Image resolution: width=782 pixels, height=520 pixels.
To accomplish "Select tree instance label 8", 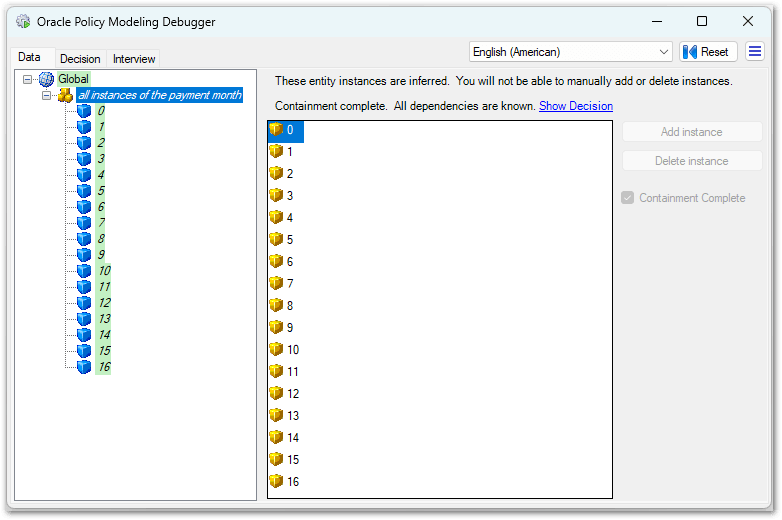I will coord(101,239).
